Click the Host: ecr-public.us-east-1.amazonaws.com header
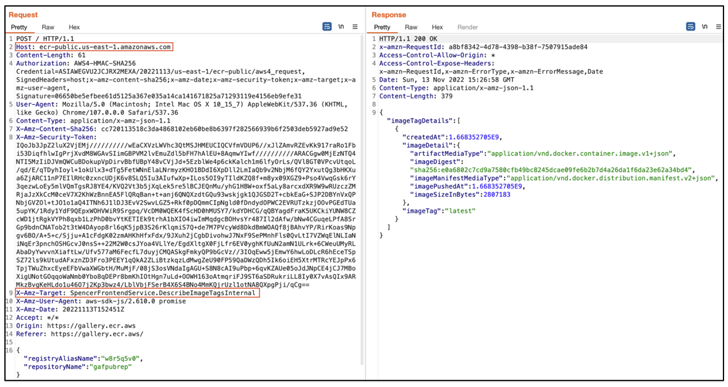This screenshot has width=728, height=387. coord(94,47)
